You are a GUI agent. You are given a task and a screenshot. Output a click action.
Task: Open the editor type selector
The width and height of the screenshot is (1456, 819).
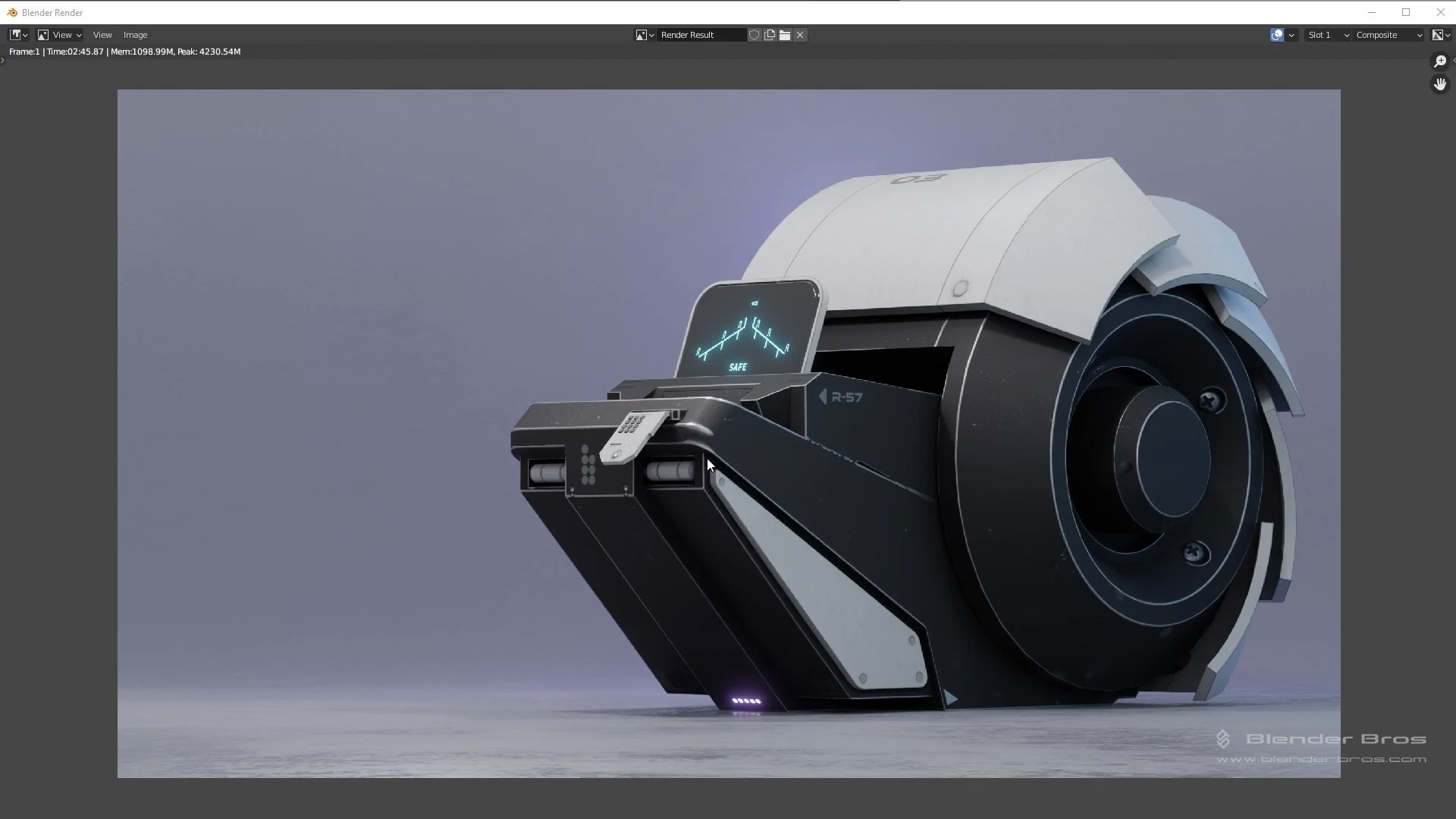[18, 35]
